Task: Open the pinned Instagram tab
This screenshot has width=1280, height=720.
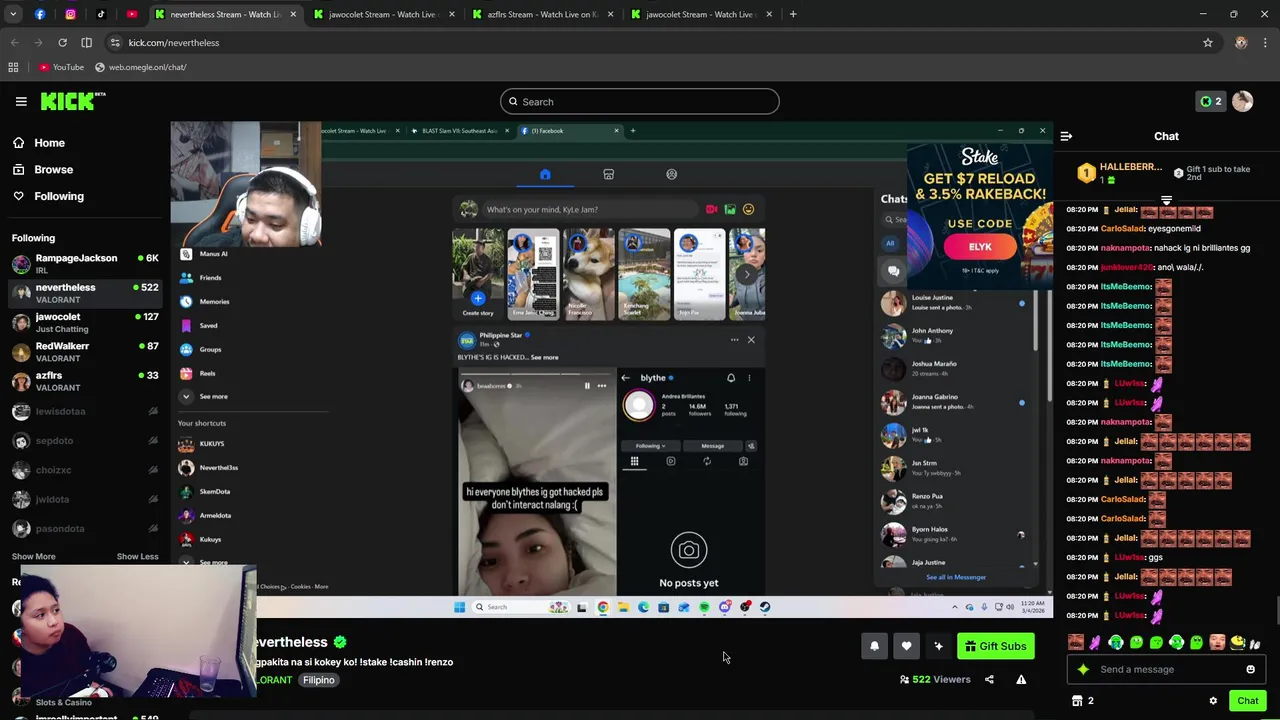Action: (70, 14)
